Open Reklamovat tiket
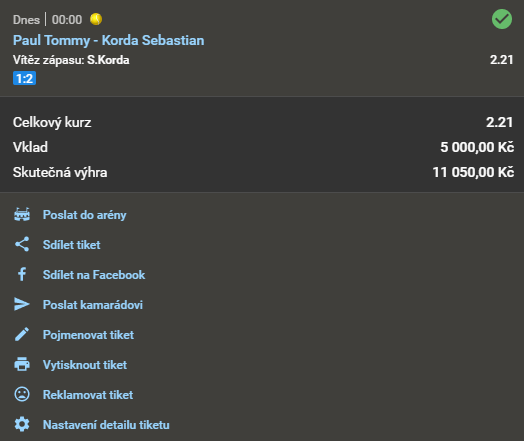524x441 pixels. 88,395
